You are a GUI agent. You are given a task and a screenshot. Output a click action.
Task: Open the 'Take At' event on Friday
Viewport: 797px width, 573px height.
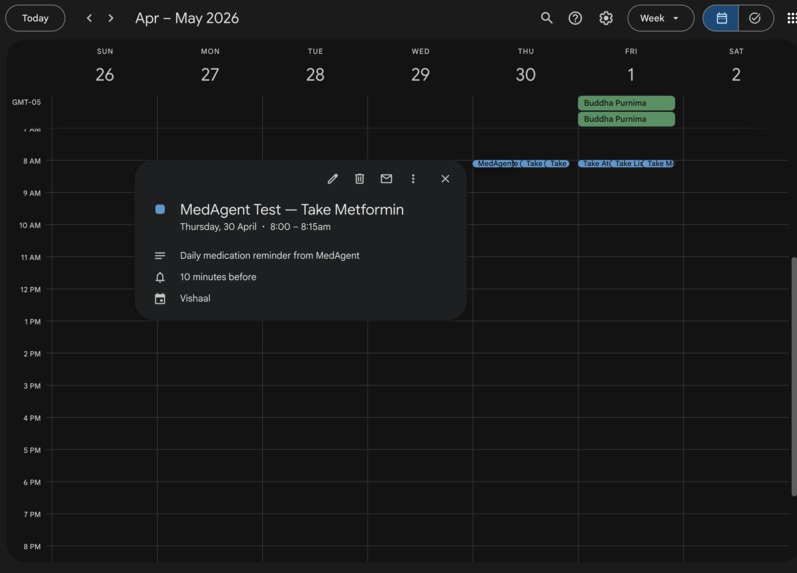(594, 164)
